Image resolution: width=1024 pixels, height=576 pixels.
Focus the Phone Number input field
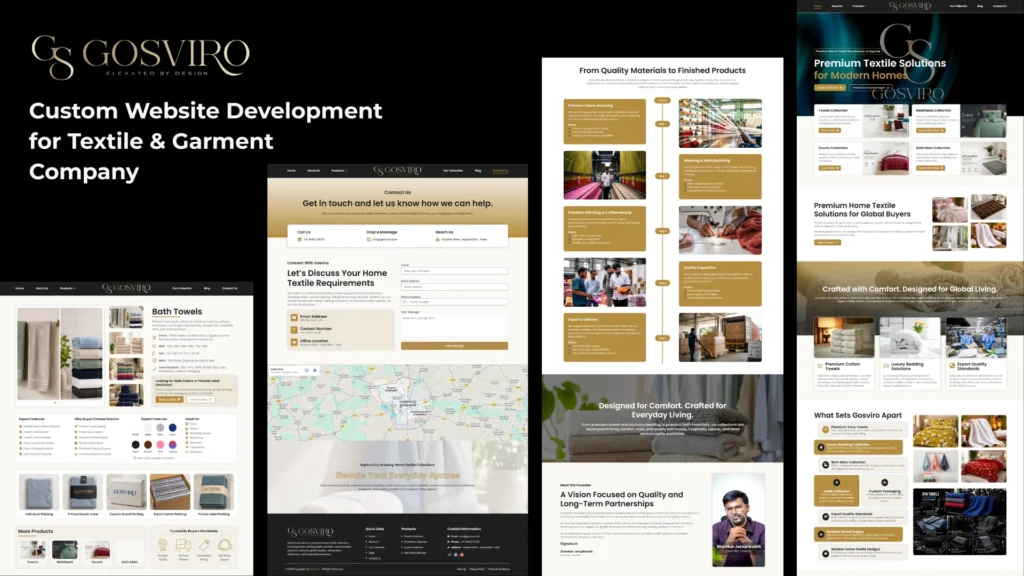click(x=455, y=302)
